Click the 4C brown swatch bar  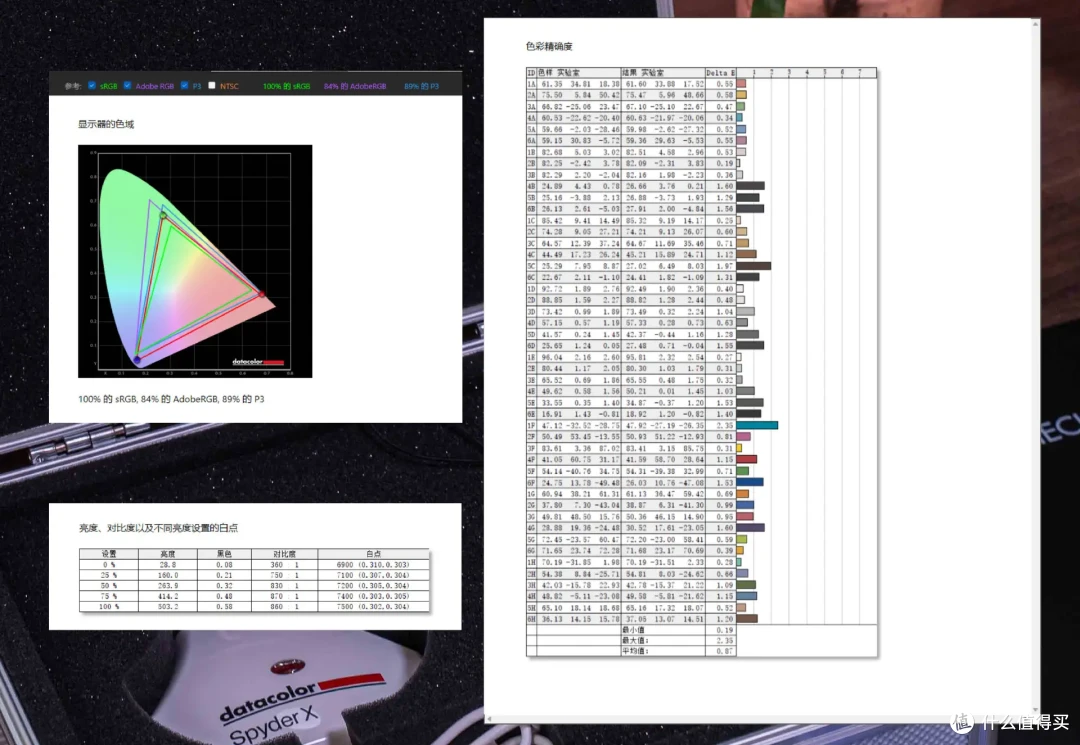747,254
